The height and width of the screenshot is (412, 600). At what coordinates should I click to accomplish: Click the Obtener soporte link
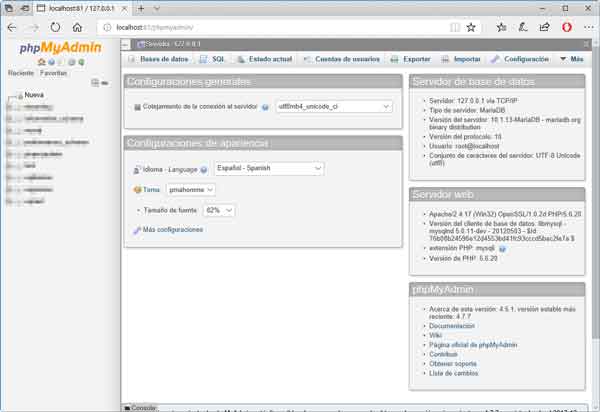tap(453, 364)
